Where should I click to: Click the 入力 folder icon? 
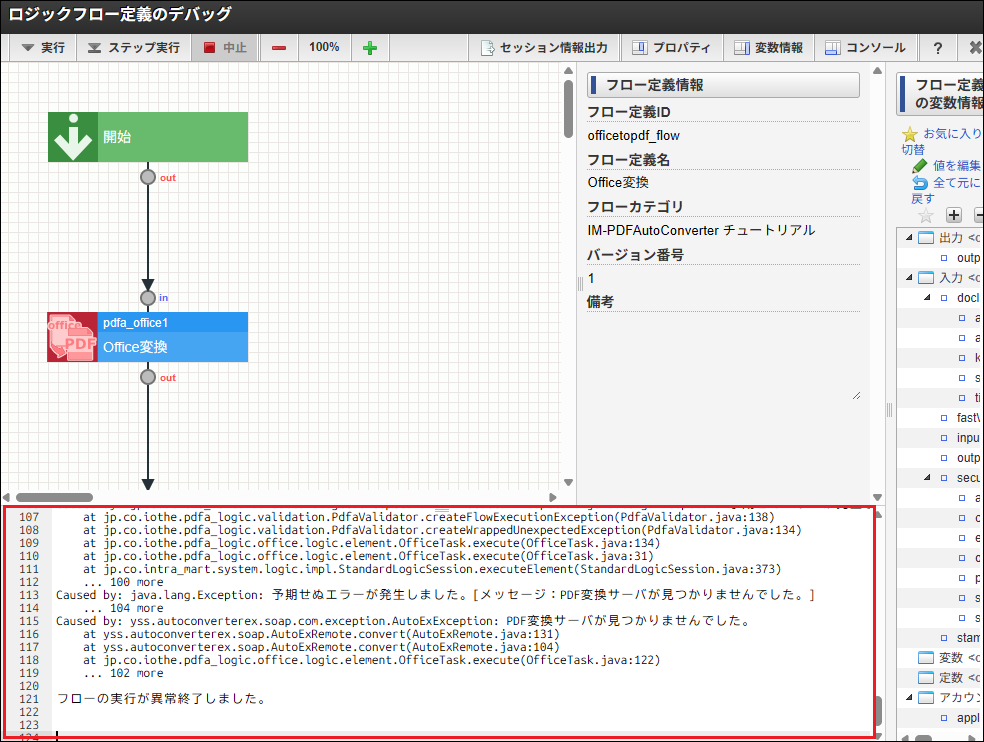[926, 277]
